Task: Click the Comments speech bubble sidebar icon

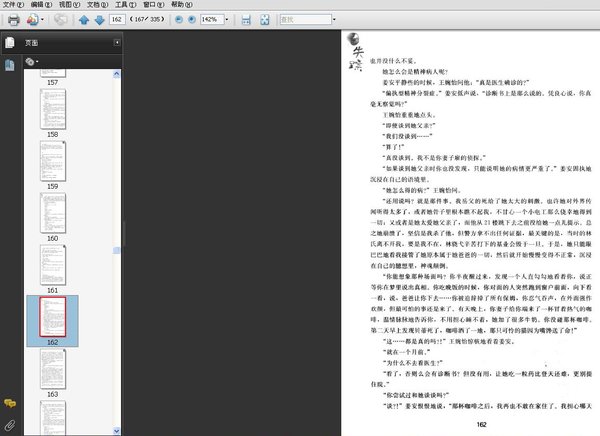Action: [10, 403]
